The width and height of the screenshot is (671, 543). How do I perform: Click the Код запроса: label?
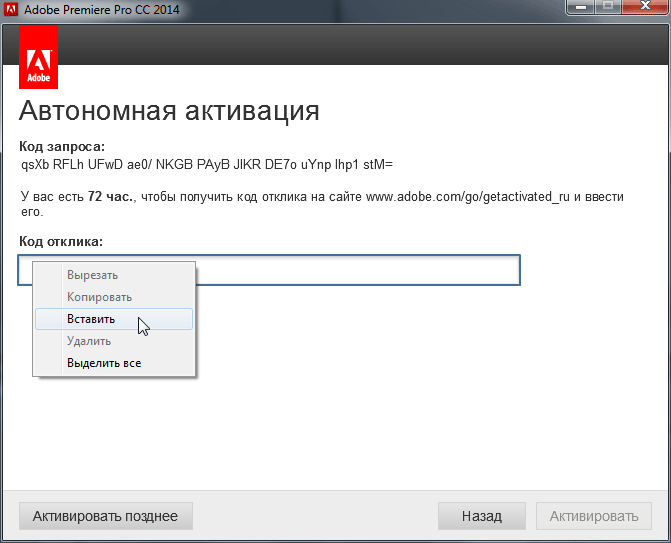62,147
